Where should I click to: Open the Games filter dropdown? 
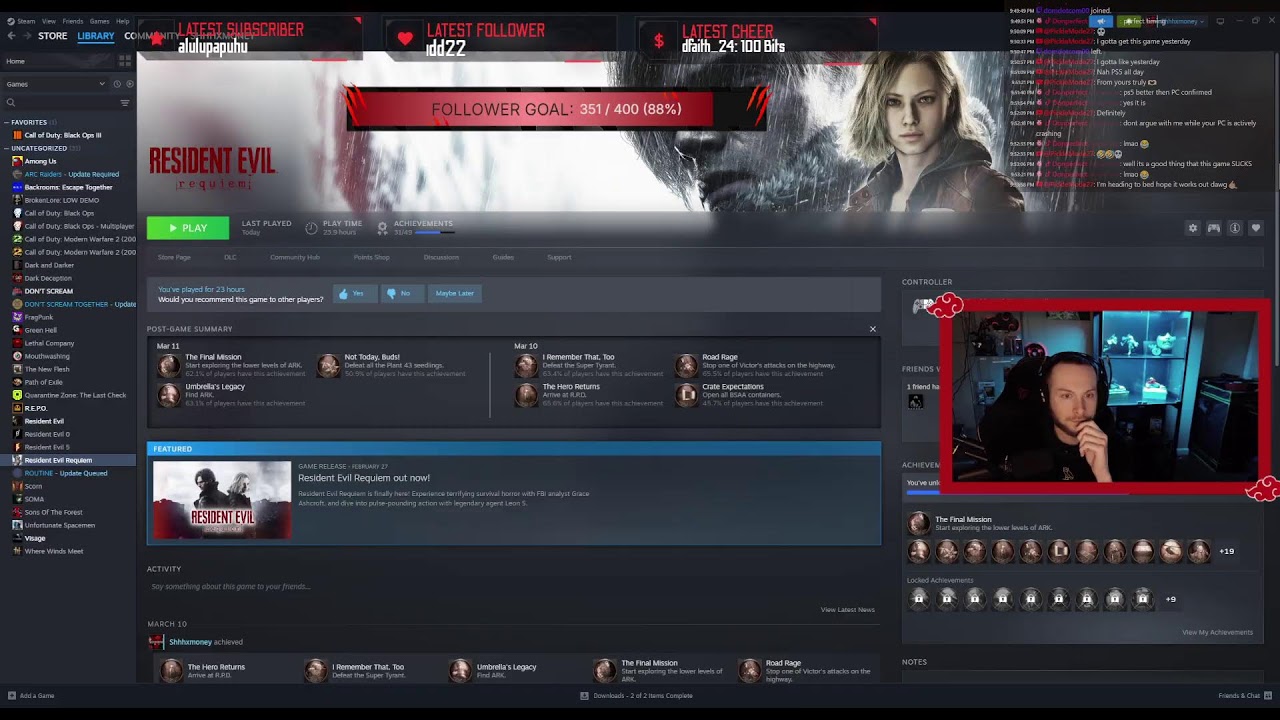pyautogui.click(x=56, y=84)
